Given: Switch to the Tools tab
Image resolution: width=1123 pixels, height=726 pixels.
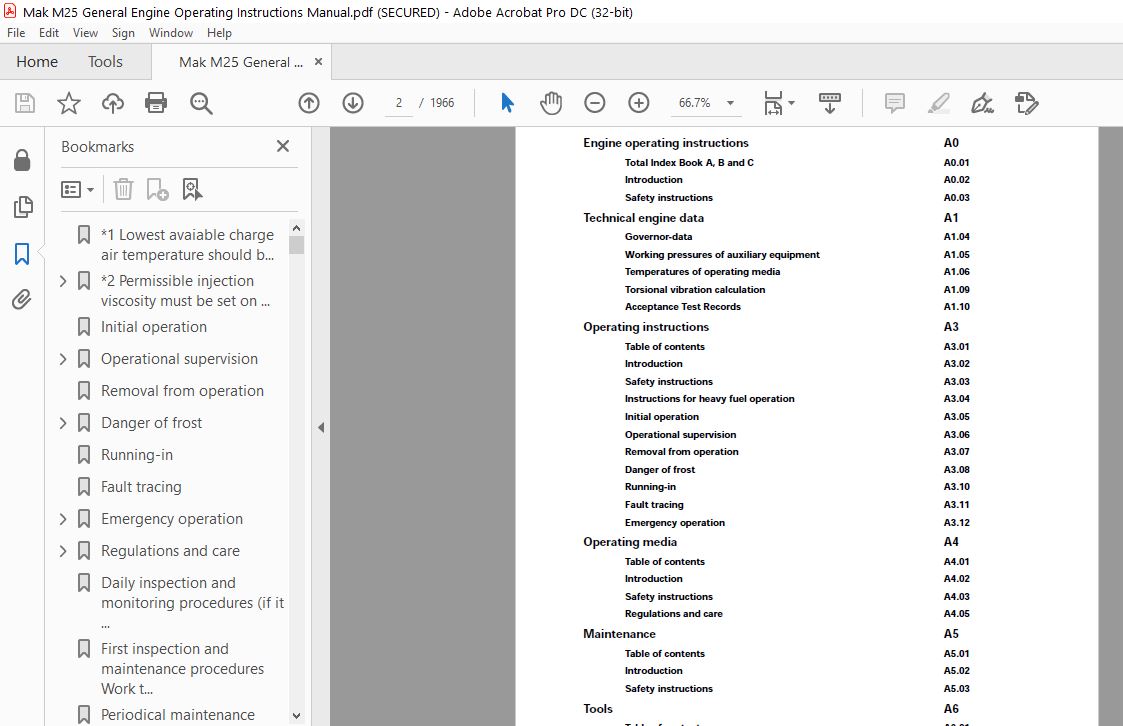Looking at the screenshot, I should [105, 62].
